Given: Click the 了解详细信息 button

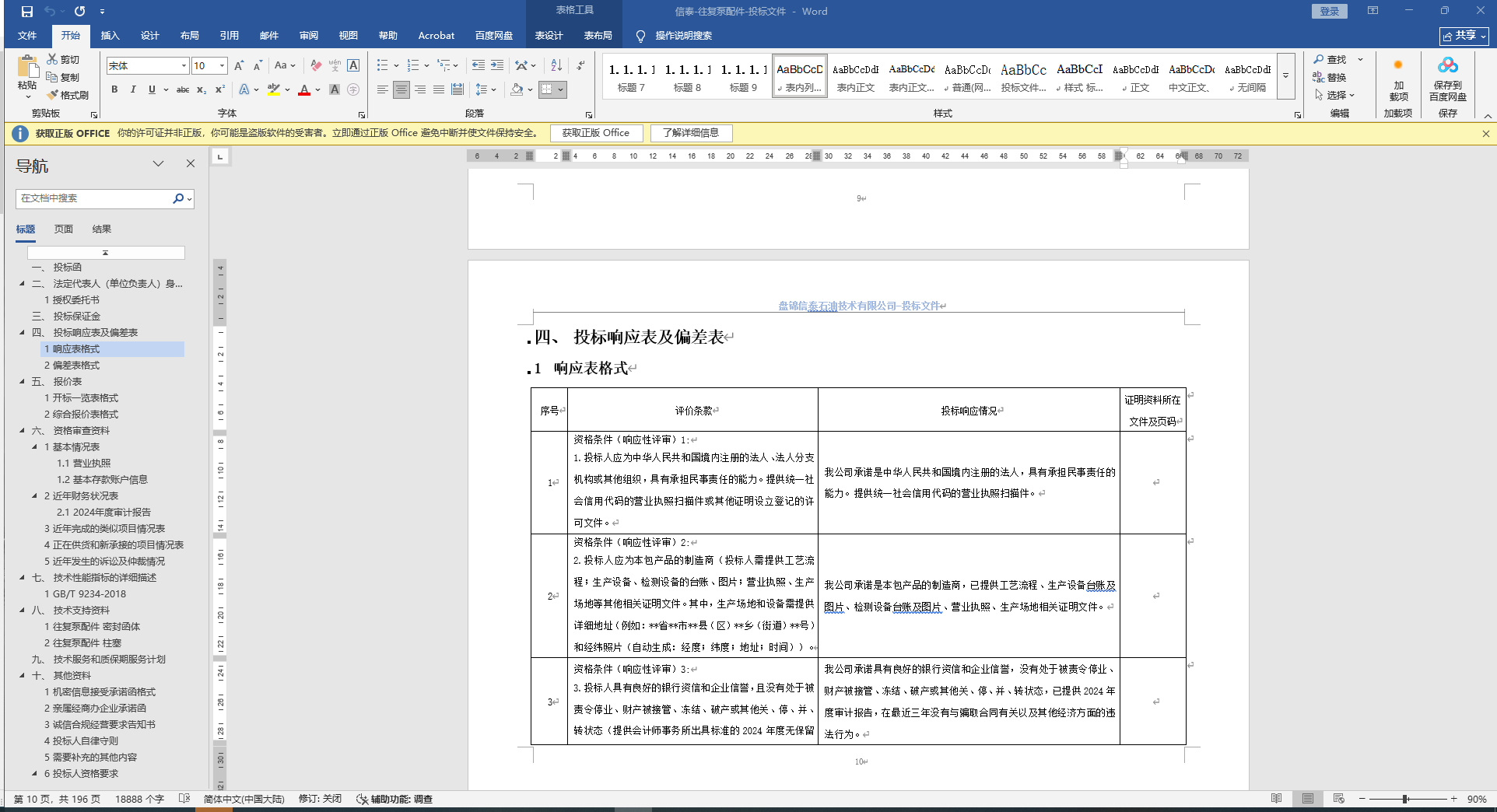Looking at the screenshot, I should [x=690, y=133].
